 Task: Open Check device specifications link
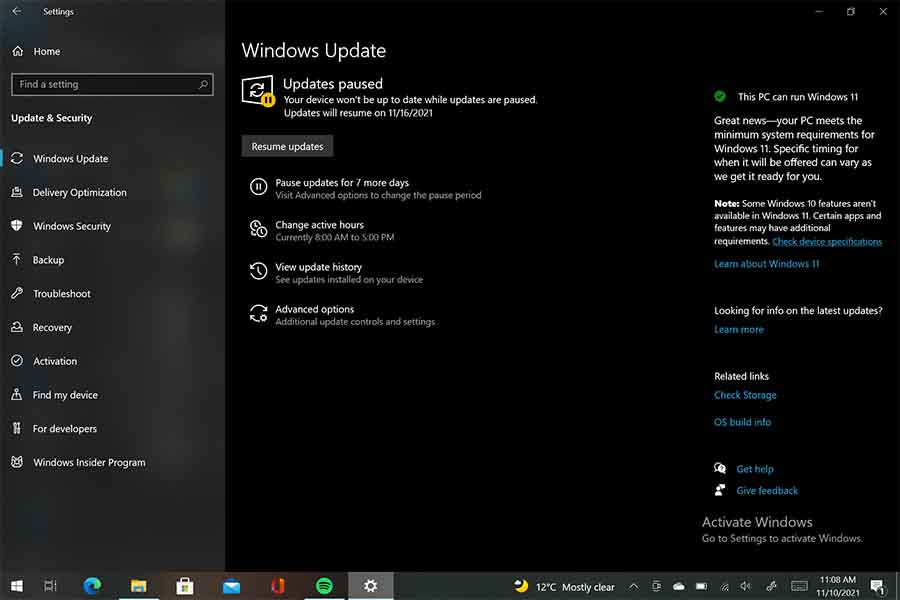[x=827, y=242]
